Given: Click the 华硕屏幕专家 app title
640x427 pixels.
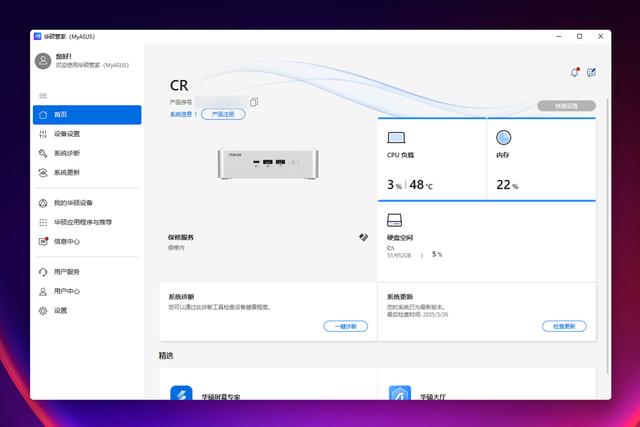Looking at the screenshot, I should click(221, 397).
